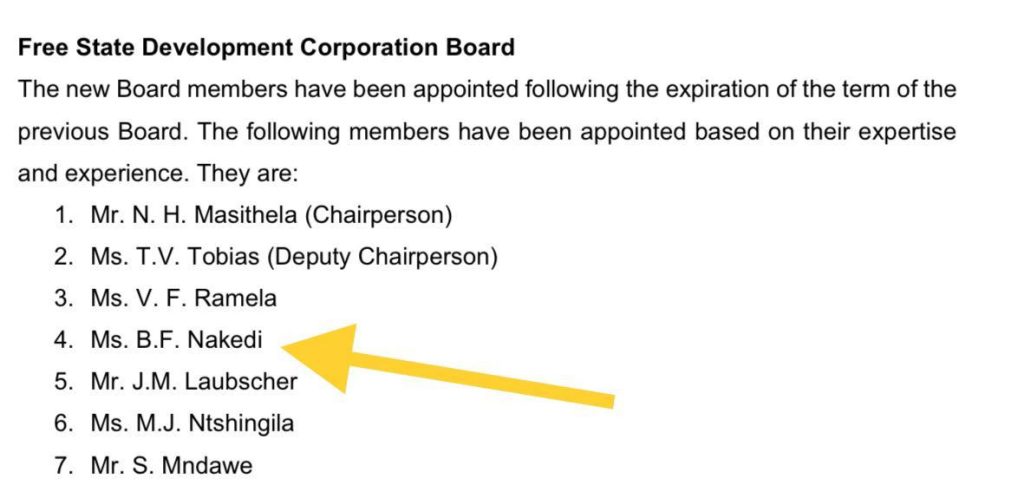Click the "(Deputy Chairperson)" label
The width and height of the screenshot is (1024, 499).
click(383, 257)
